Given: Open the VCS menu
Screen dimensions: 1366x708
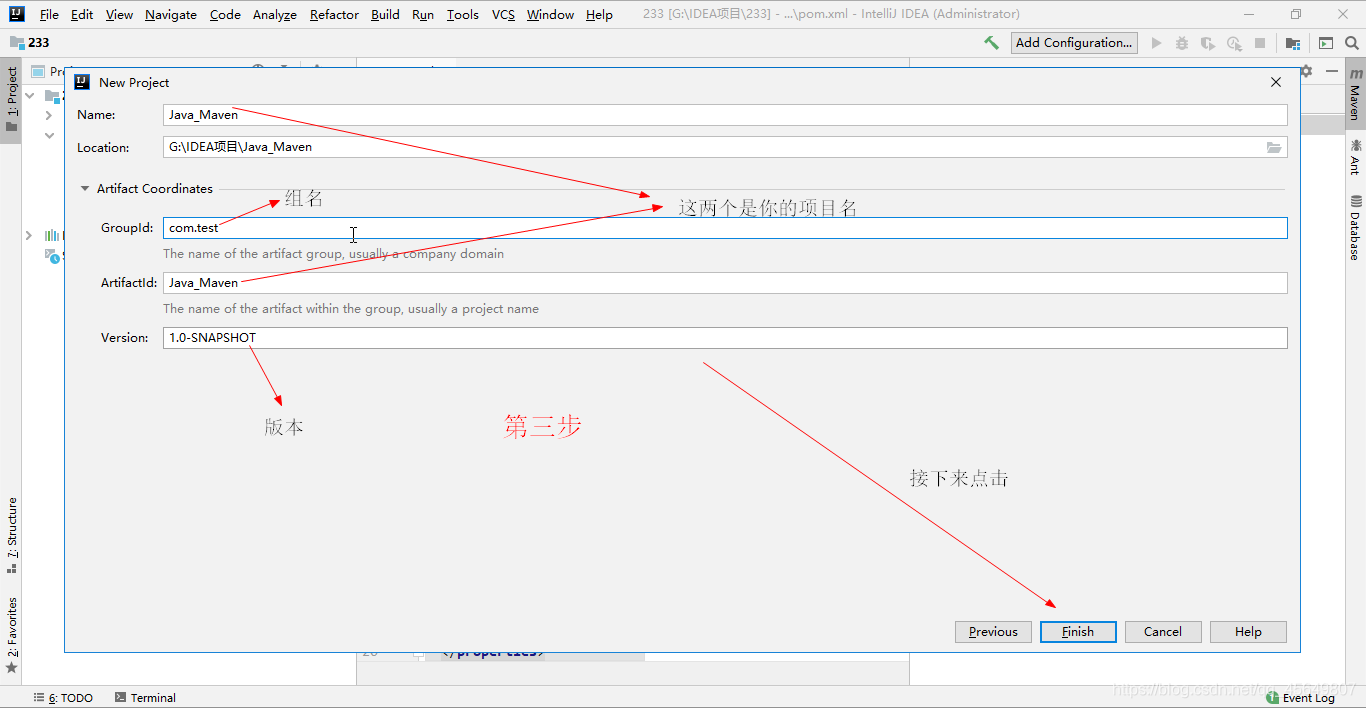Looking at the screenshot, I should [503, 15].
